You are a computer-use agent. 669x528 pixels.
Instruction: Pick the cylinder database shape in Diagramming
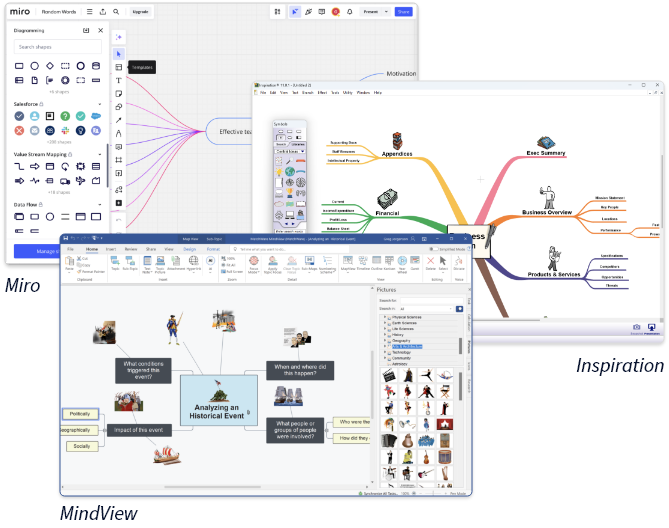96,66
